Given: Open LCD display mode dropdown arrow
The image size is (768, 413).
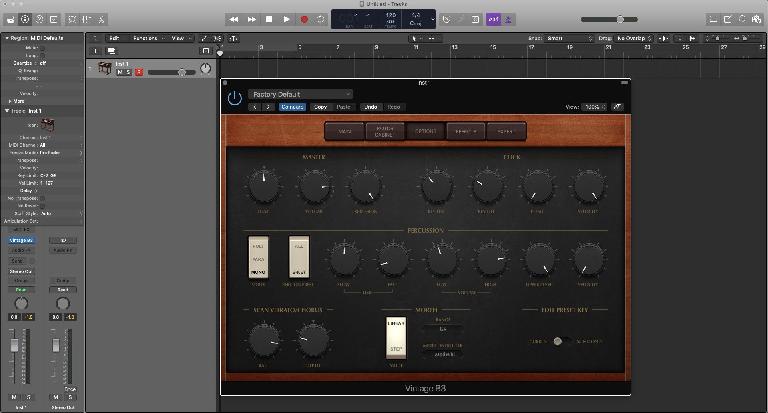Looking at the screenshot, I should click(x=432, y=20).
